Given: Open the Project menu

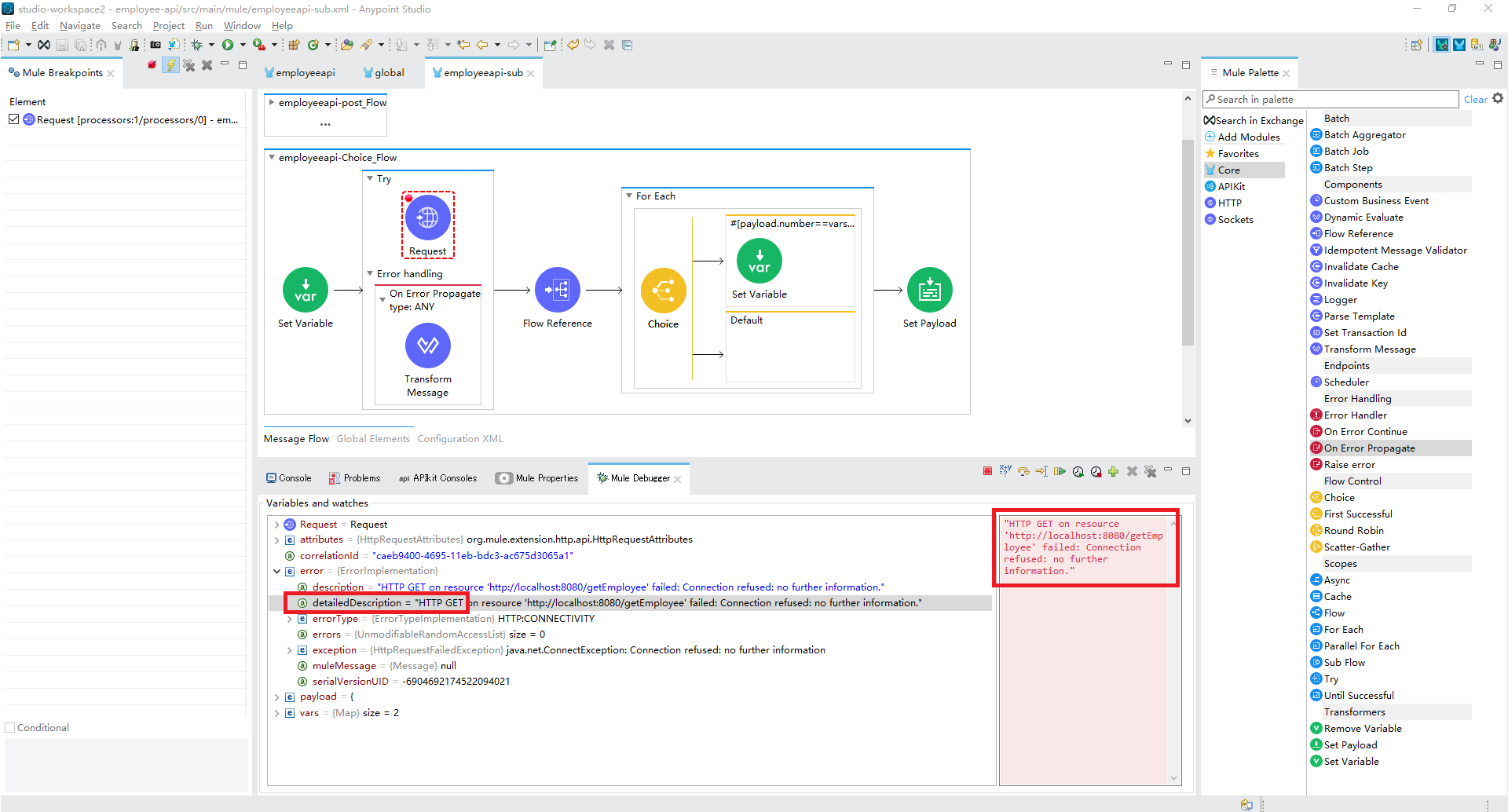Looking at the screenshot, I should coord(169,26).
